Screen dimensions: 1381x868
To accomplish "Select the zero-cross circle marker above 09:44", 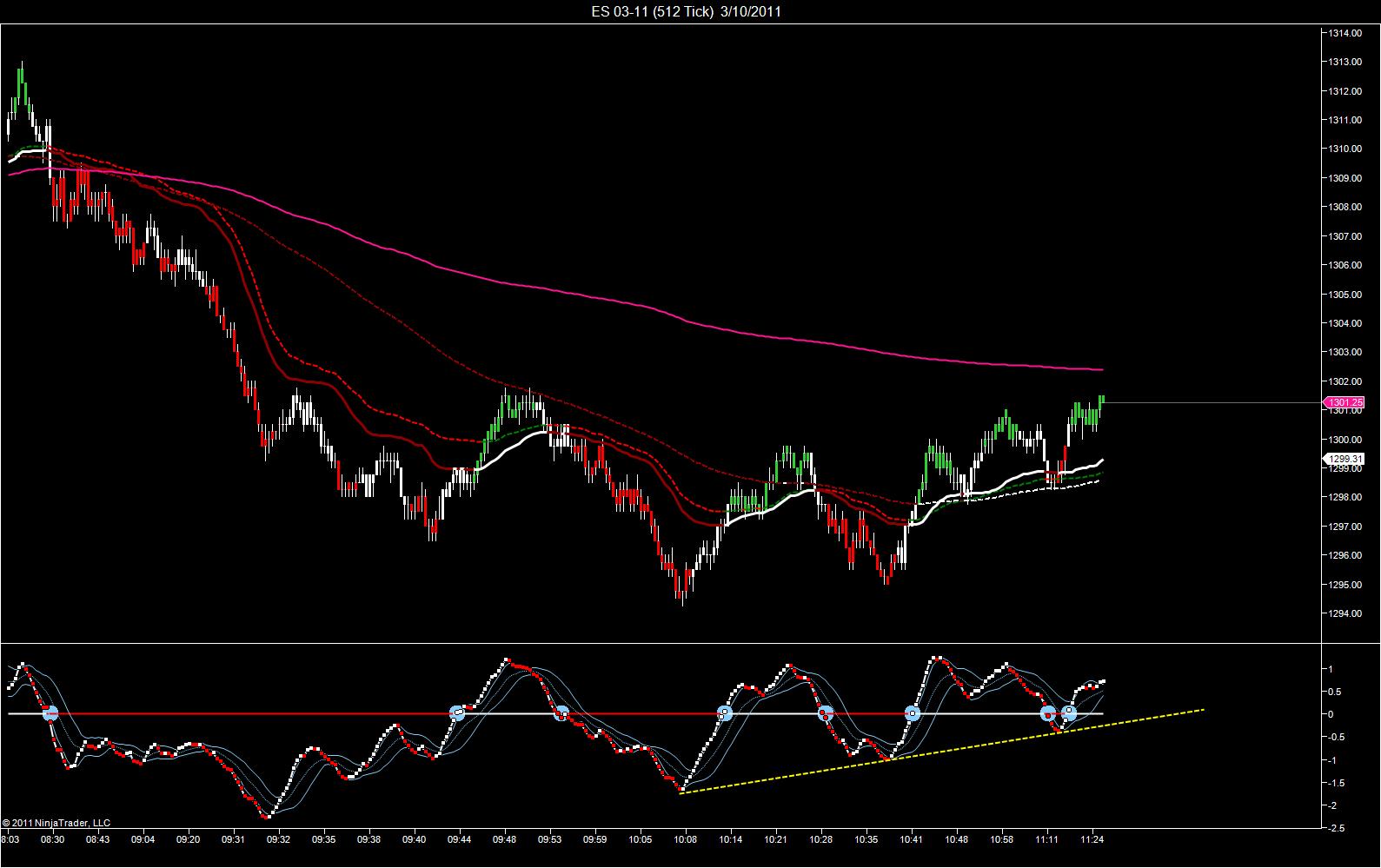I will point(457,713).
